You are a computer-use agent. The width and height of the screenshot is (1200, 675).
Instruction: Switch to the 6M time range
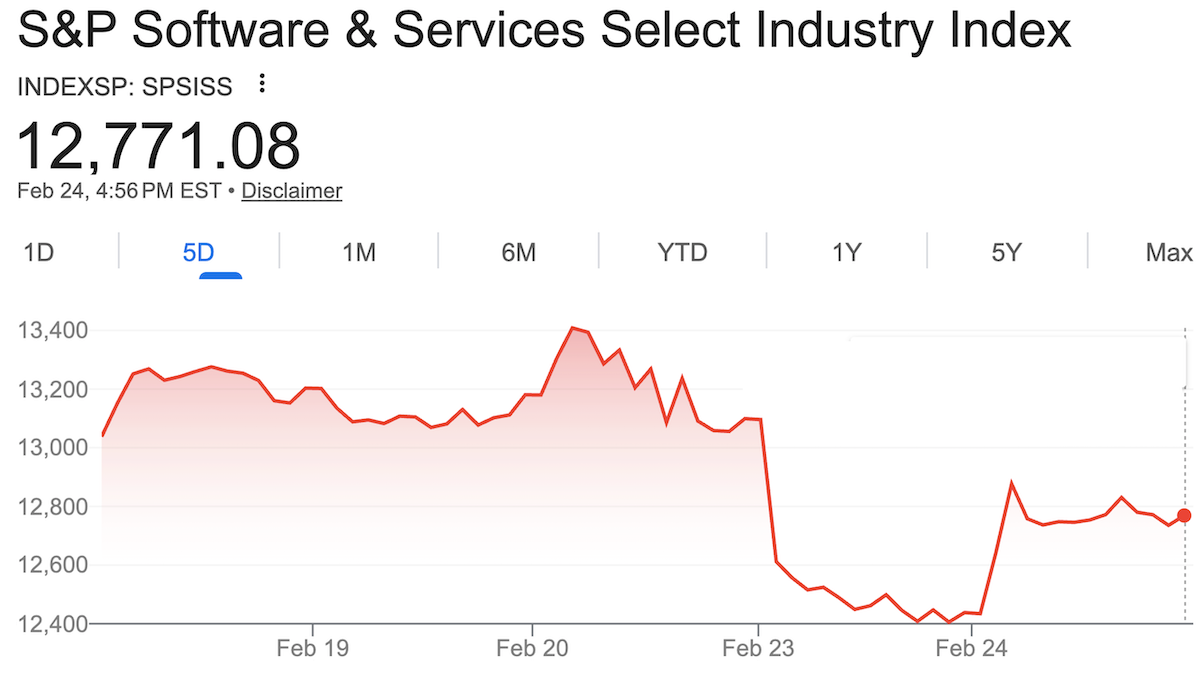coord(518,252)
